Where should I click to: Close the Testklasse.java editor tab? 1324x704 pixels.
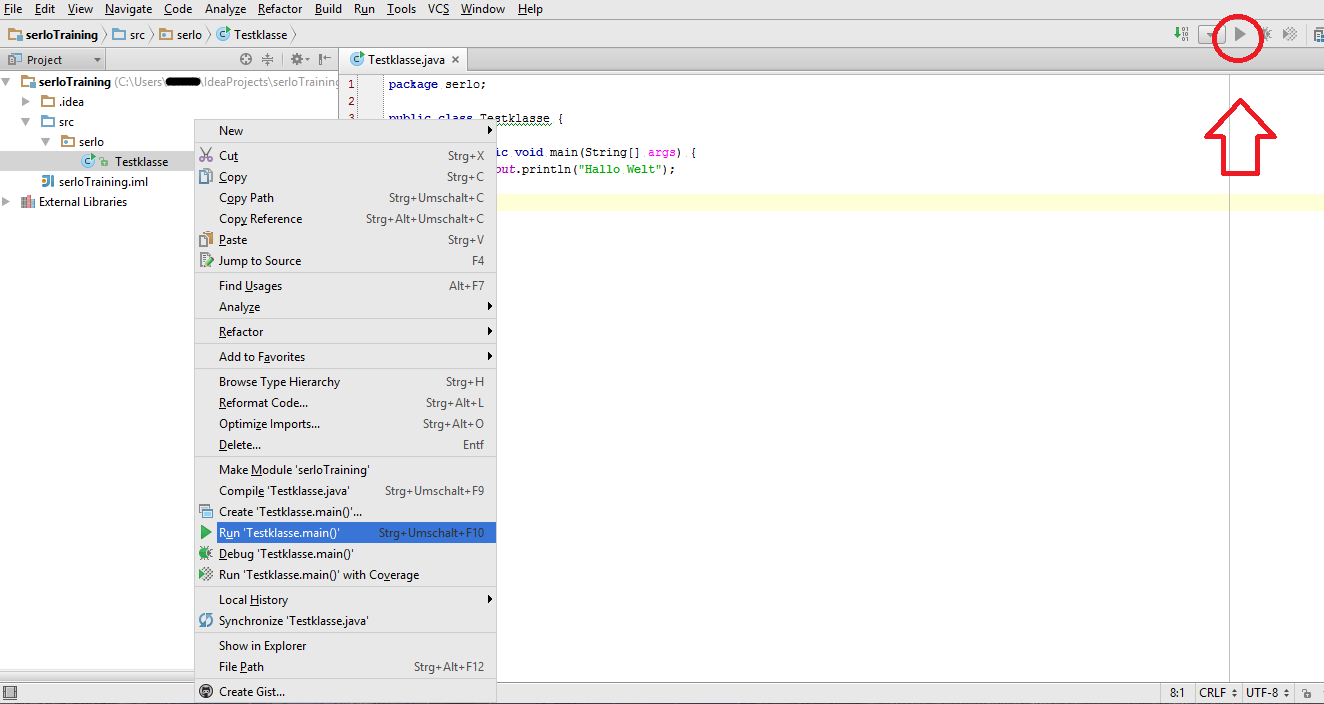pos(455,60)
